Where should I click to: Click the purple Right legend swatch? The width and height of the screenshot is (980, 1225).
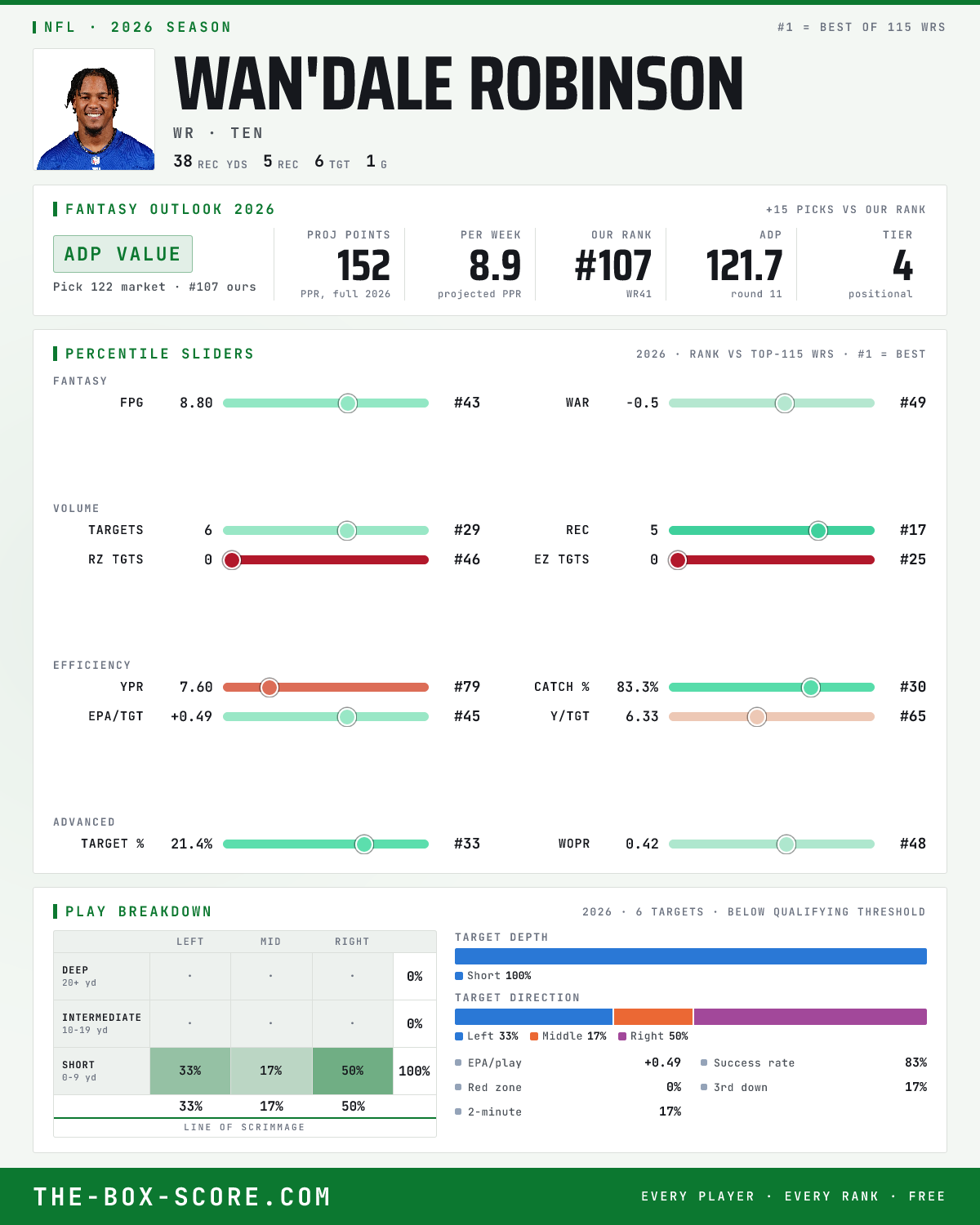(x=622, y=1036)
